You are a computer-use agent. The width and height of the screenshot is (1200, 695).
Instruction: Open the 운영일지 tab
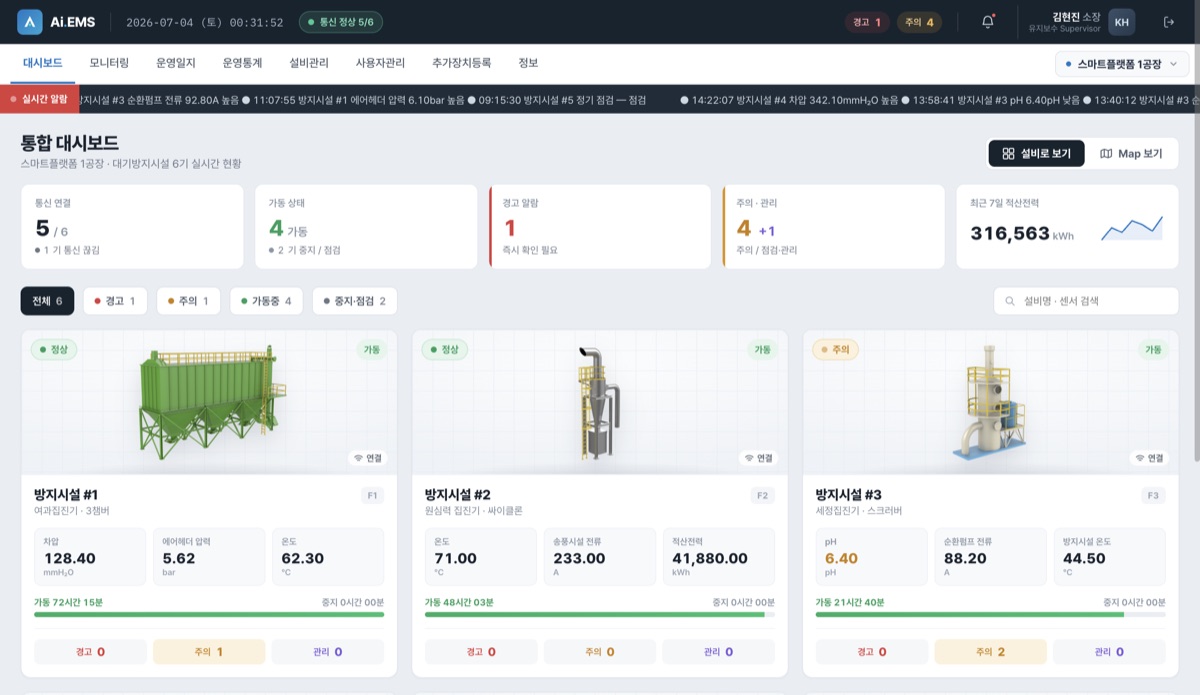point(176,63)
